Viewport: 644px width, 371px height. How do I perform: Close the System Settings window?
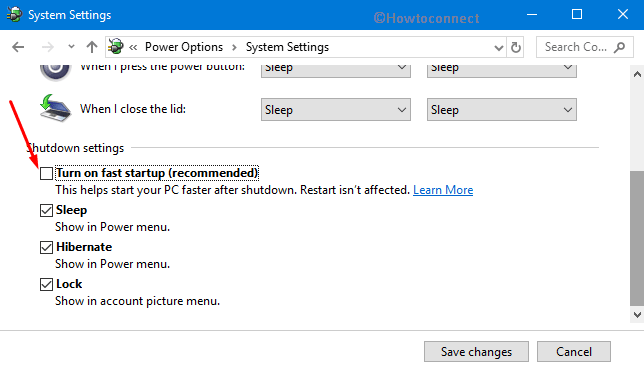(x=623, y=15)
